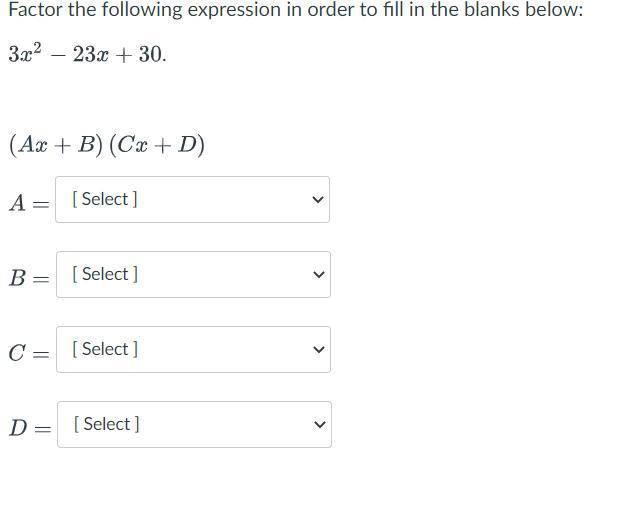Select the "[ Select ]" text beside D
The height and width of the screenshot is (511, 620).
coord(106,425)
